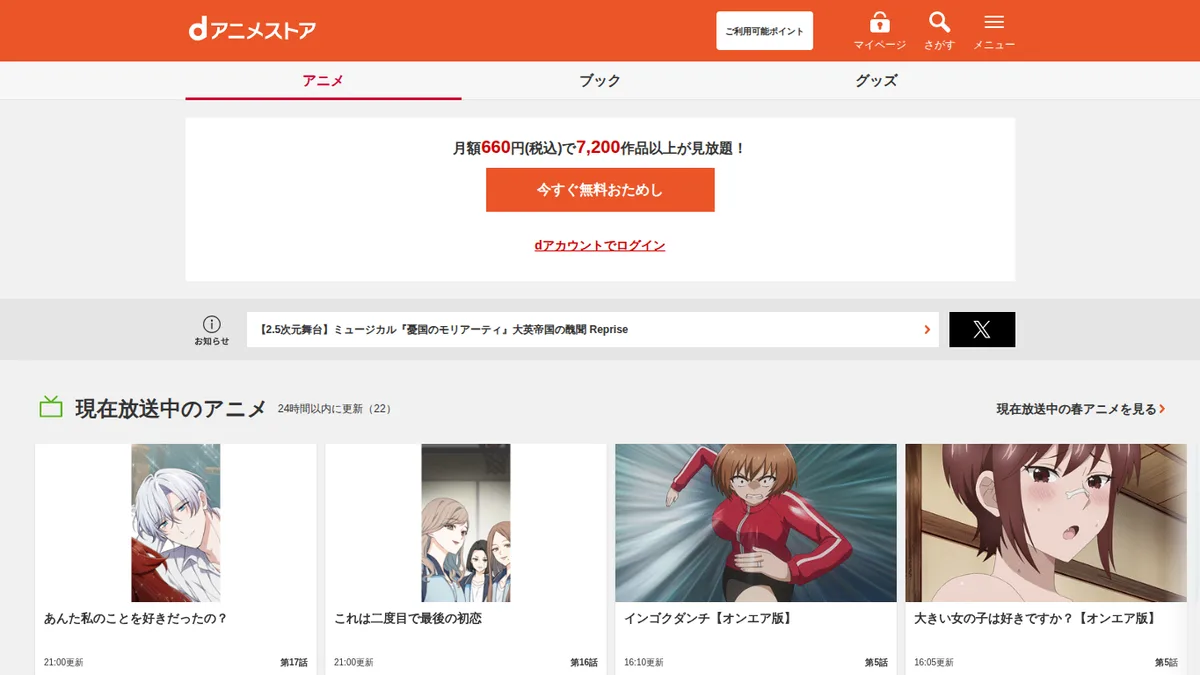Screen dimensions: 1200x675
Task: Click title あんた私のことを好きだったの？
Action: pos(136,619)
